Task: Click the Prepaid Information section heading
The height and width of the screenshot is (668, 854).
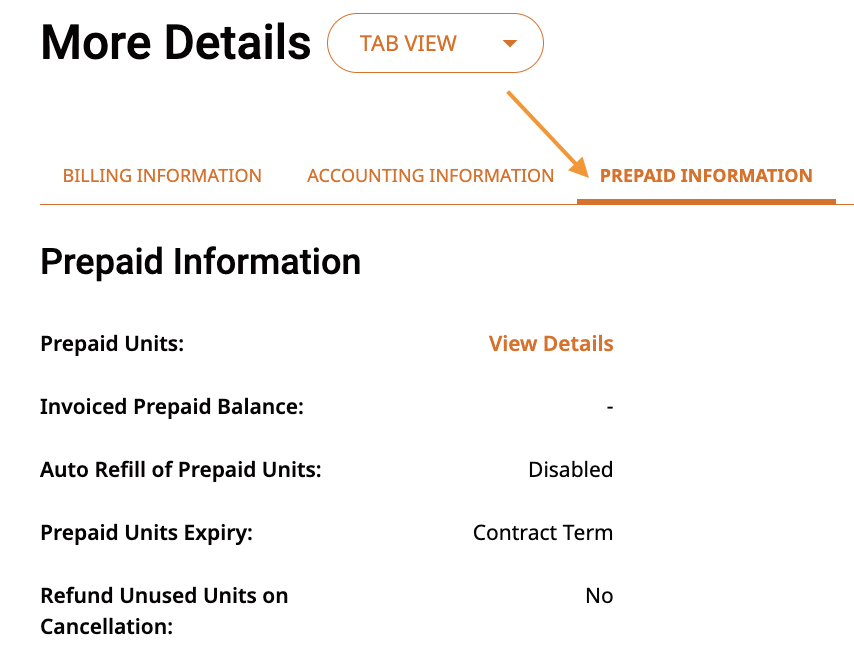Action: click(200, 262)
